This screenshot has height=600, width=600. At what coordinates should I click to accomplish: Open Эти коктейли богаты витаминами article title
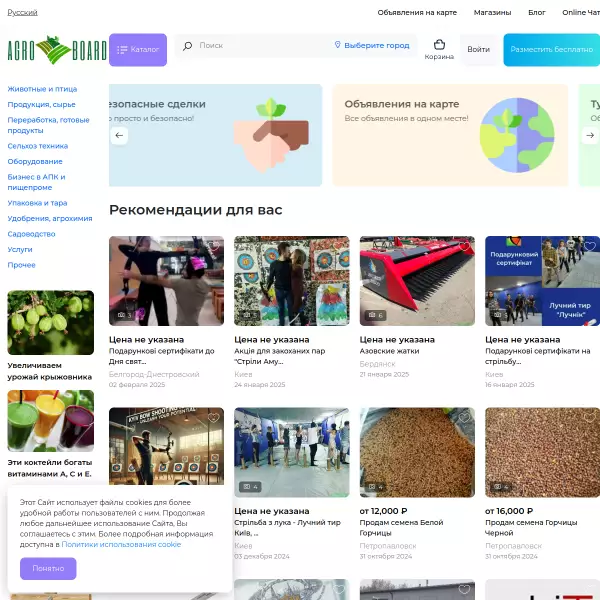click(x=50, y=468)
